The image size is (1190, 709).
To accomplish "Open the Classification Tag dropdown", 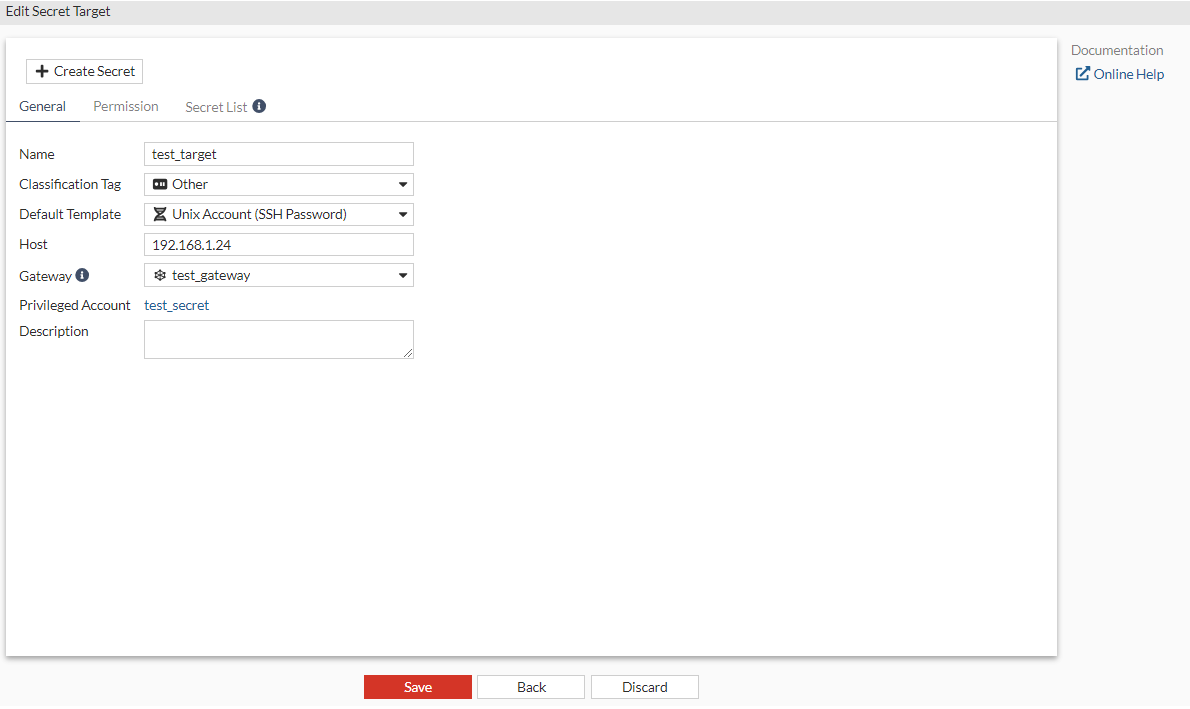I will tap(402, 184).
